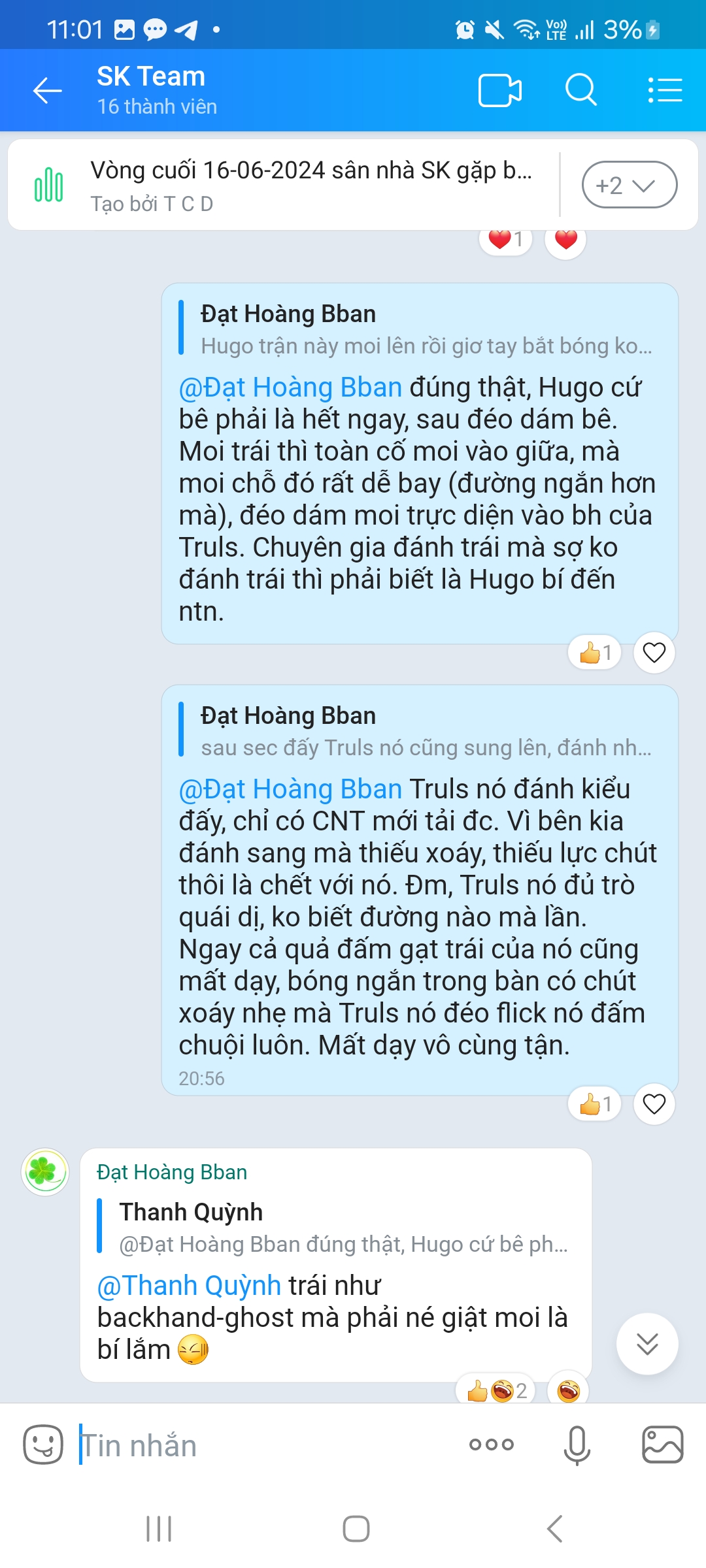This screenshot has height=1568, width=706.
Task: Open the image gallery picker
Action: pyautogui.click(x=663, y=1445)
